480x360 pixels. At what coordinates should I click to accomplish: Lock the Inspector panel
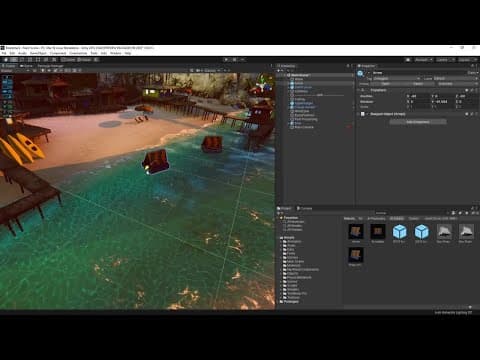[x=472, y=66]
